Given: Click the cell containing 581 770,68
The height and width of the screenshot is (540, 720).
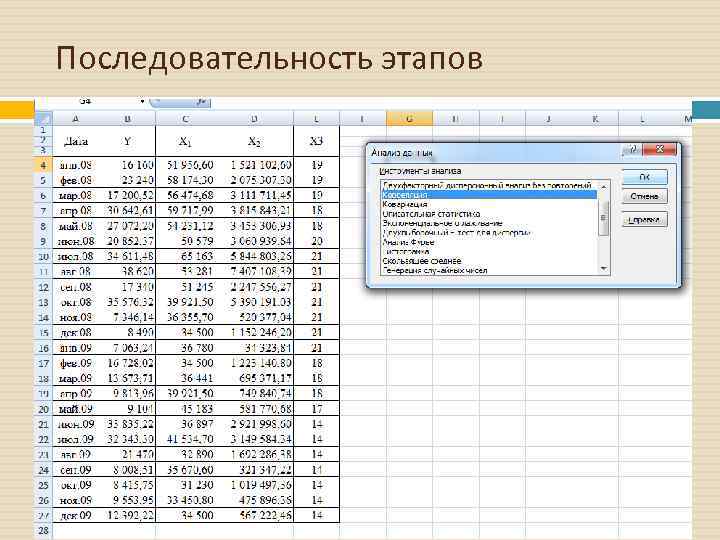Looking at the screenshot, I should point(254,409).
